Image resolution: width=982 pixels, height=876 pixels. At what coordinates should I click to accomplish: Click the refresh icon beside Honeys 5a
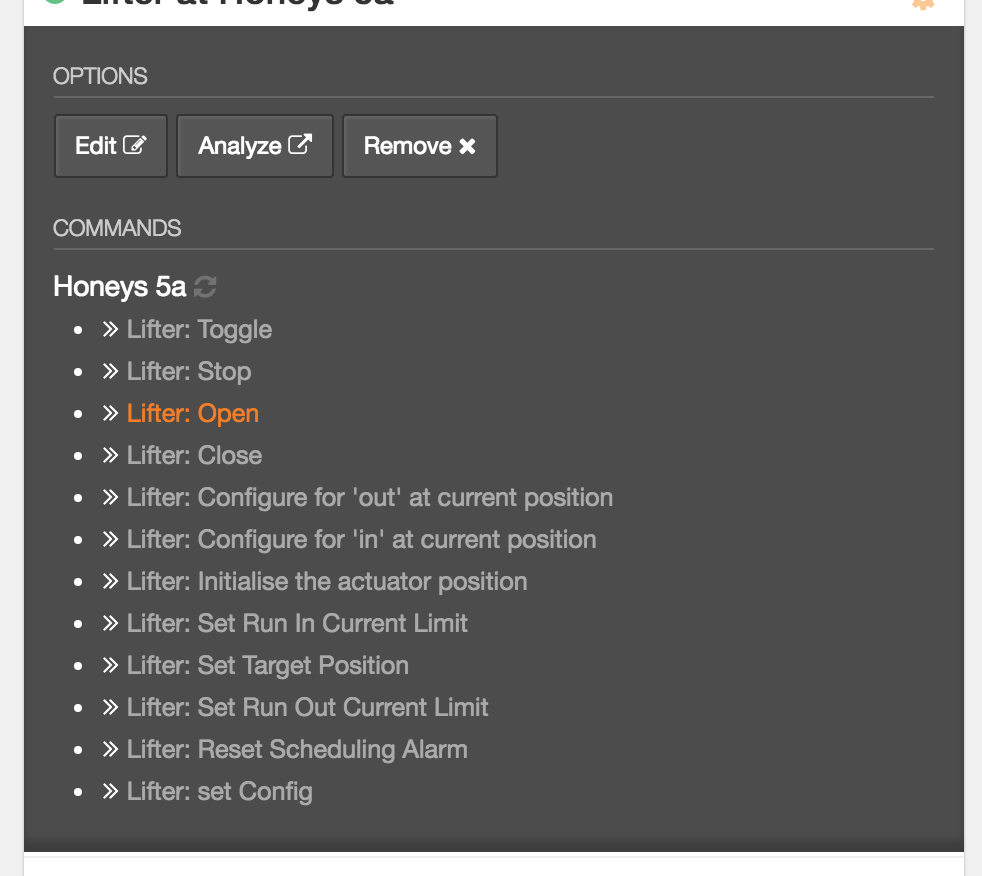(x=205, y=287)
